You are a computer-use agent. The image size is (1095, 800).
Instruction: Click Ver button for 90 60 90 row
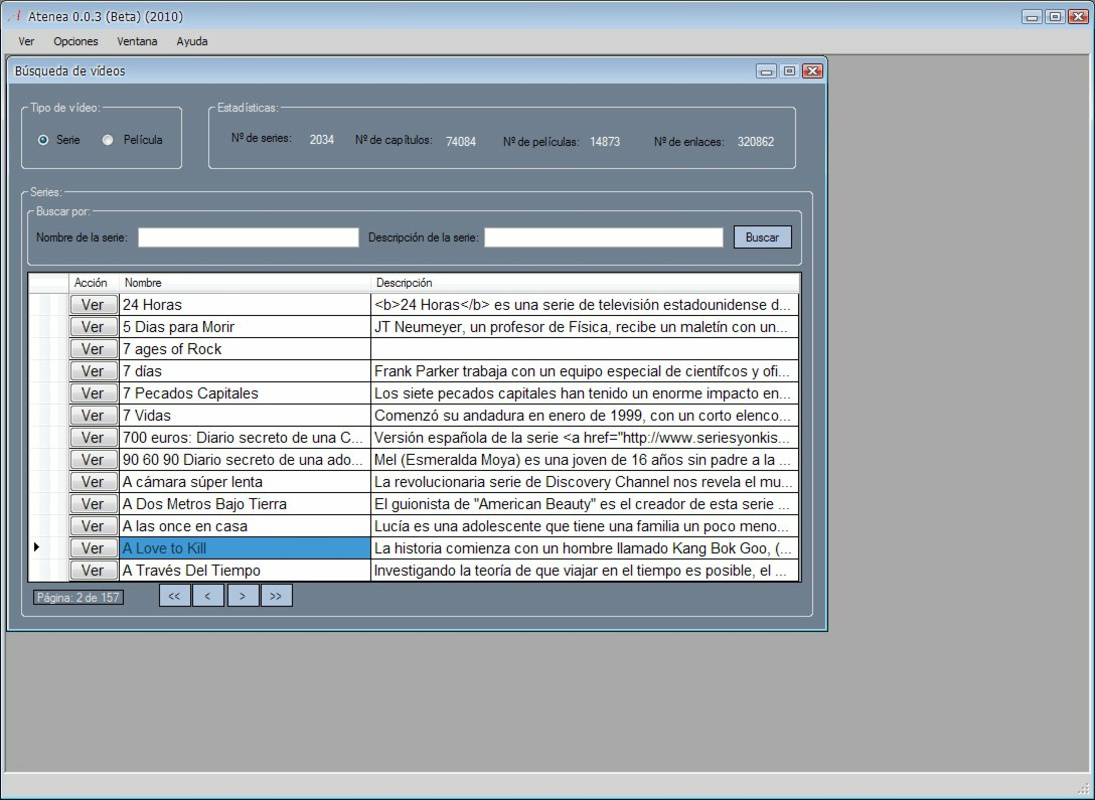coord(94,459)
